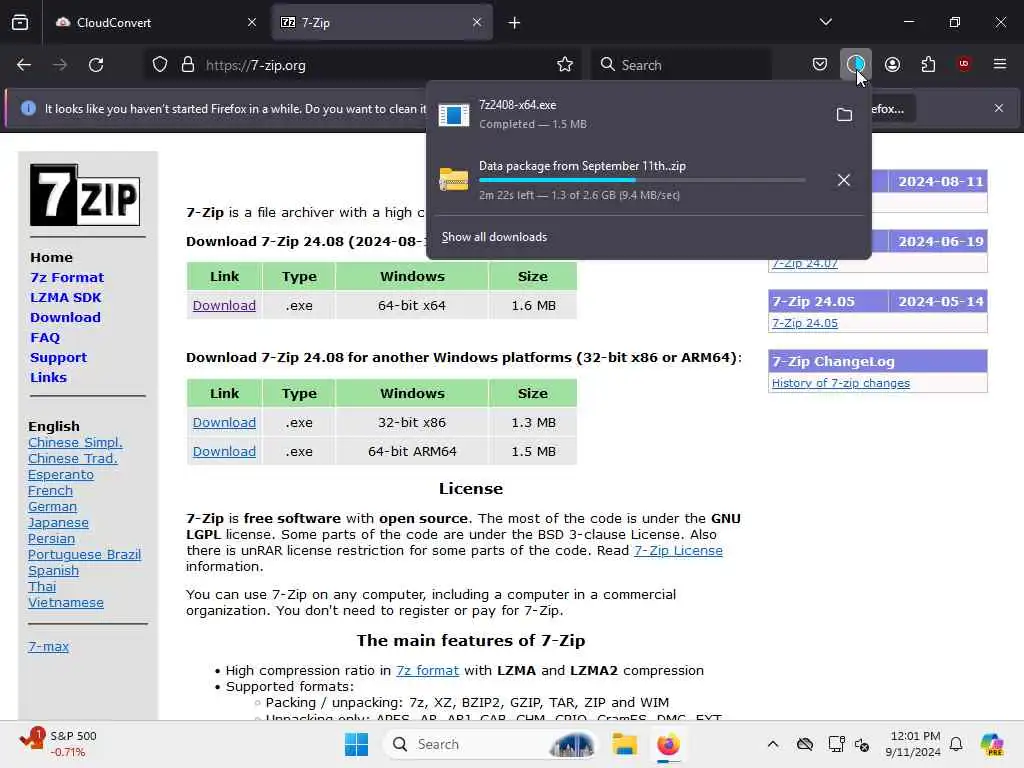The height and width of the screenshot is (768, 1024).
Task: Click the Firefox Search box
Action: pyautogui.click(x=680, y=65)
